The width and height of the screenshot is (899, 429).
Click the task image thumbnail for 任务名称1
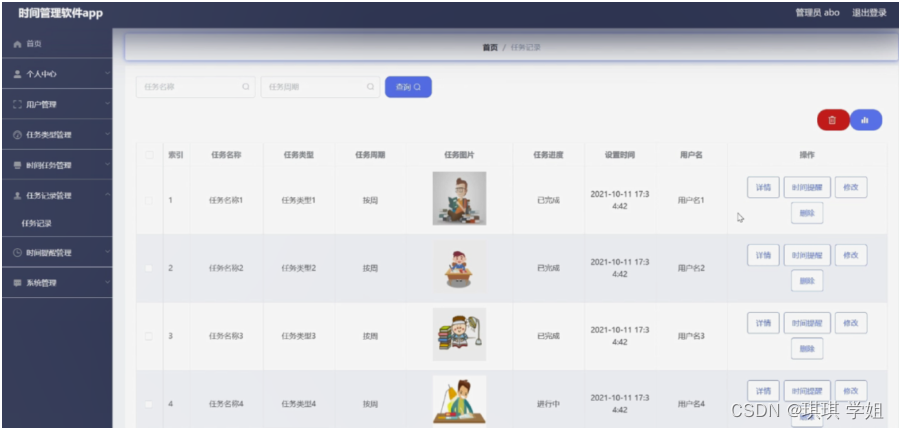[x=459, y=198]
